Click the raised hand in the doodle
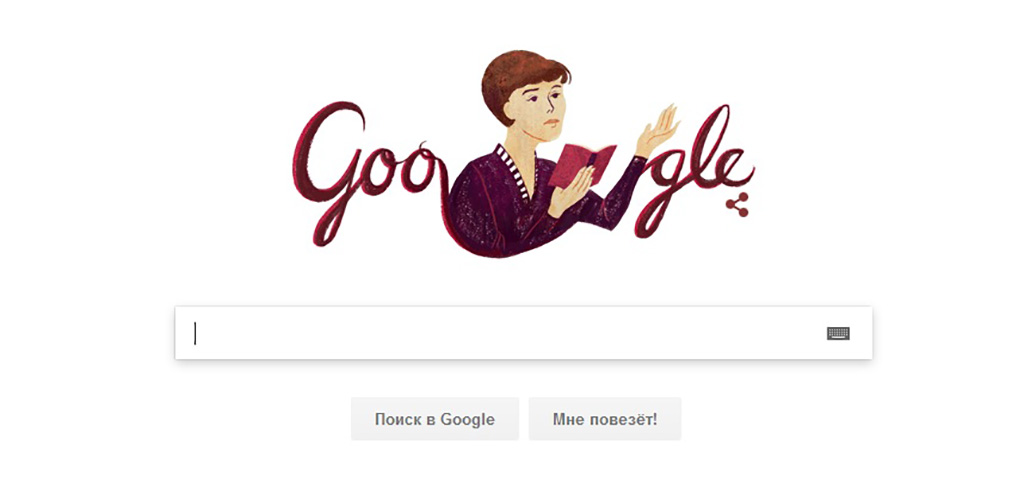 click(x=657, y=131)
